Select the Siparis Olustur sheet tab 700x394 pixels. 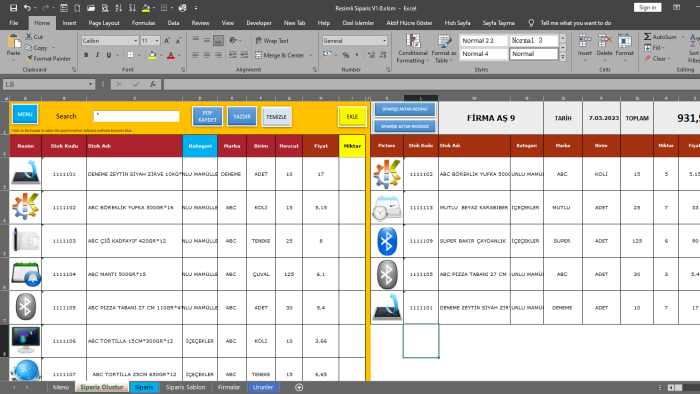click(x=102, y=387)
